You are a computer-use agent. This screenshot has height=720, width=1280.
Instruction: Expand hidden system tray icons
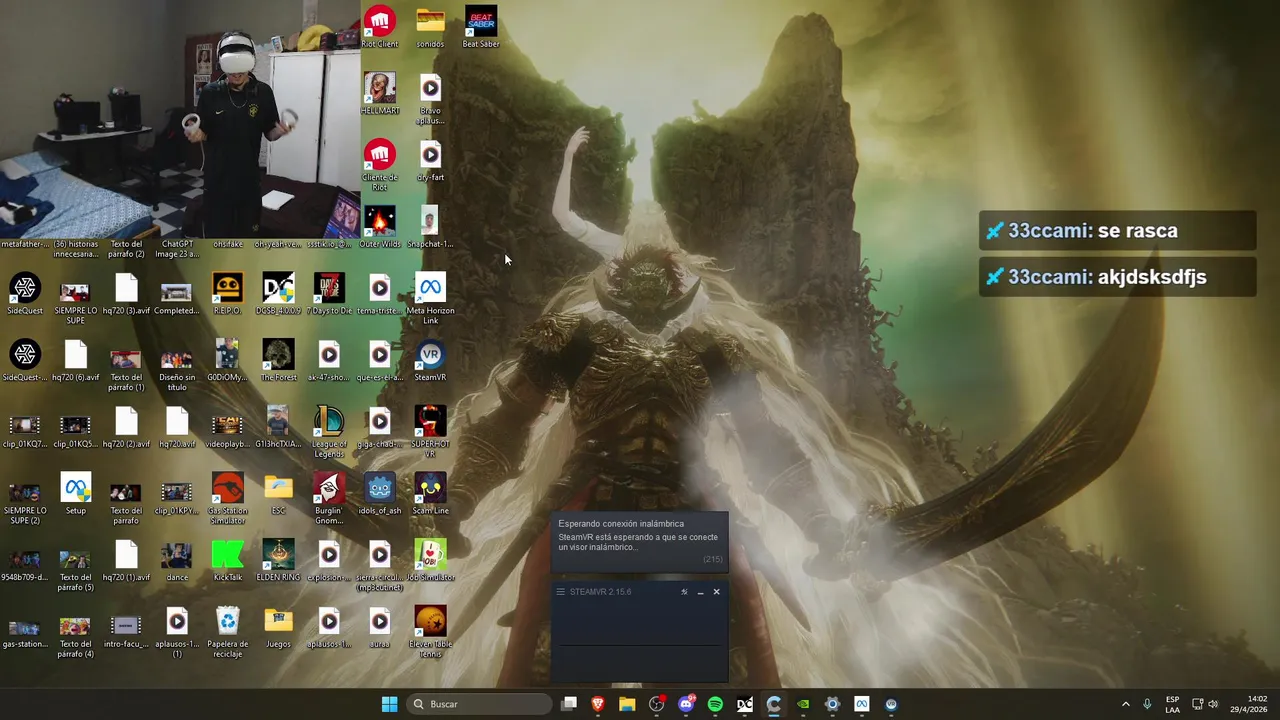pyautogui.click(x=1125, y=704)
